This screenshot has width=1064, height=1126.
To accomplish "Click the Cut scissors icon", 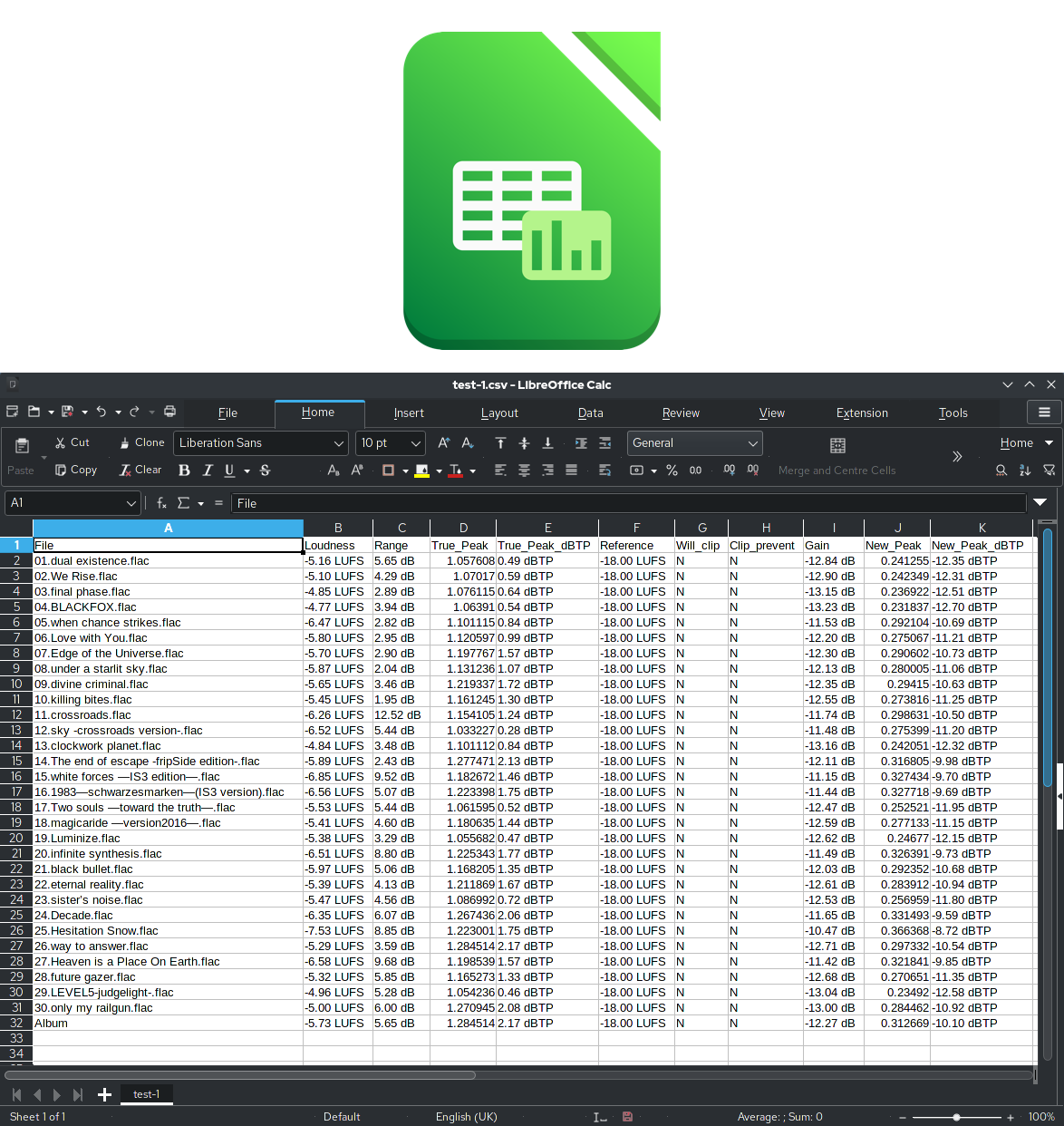I will (x=72, y=442).
